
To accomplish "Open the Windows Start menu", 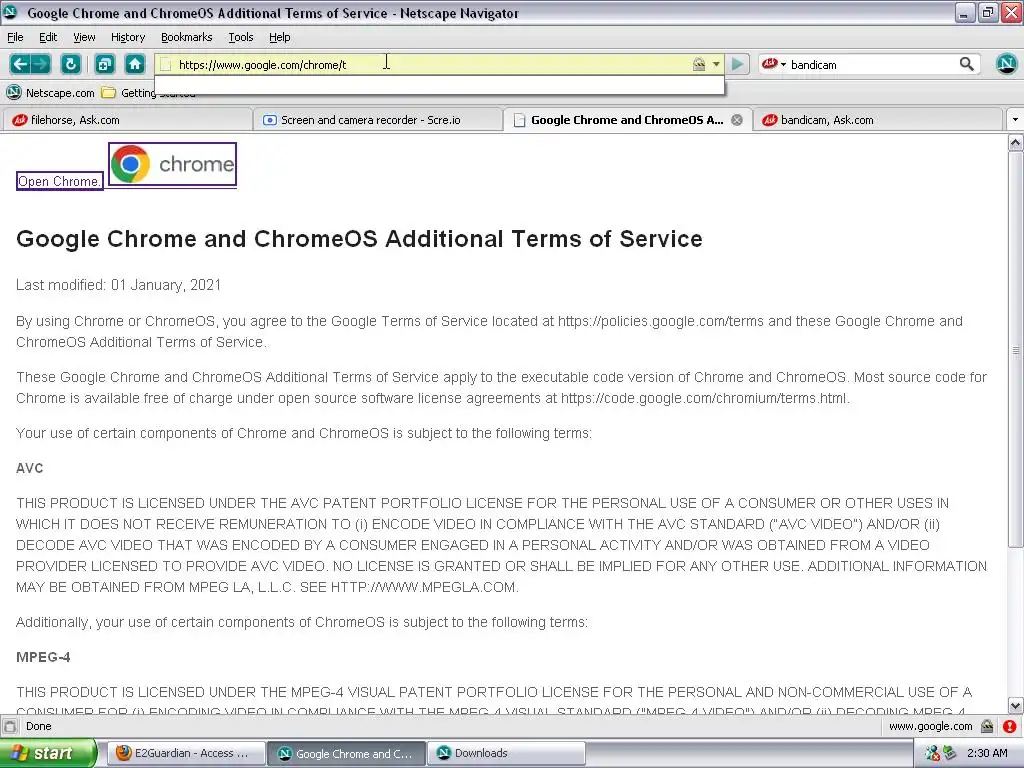I will (x=48, y=754).
